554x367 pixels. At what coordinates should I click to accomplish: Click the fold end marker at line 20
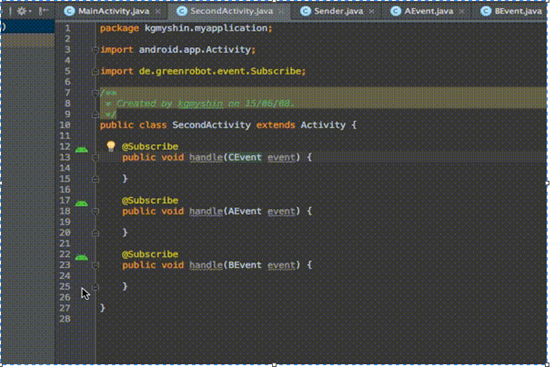pyautogui.click(x=95, y=233)
